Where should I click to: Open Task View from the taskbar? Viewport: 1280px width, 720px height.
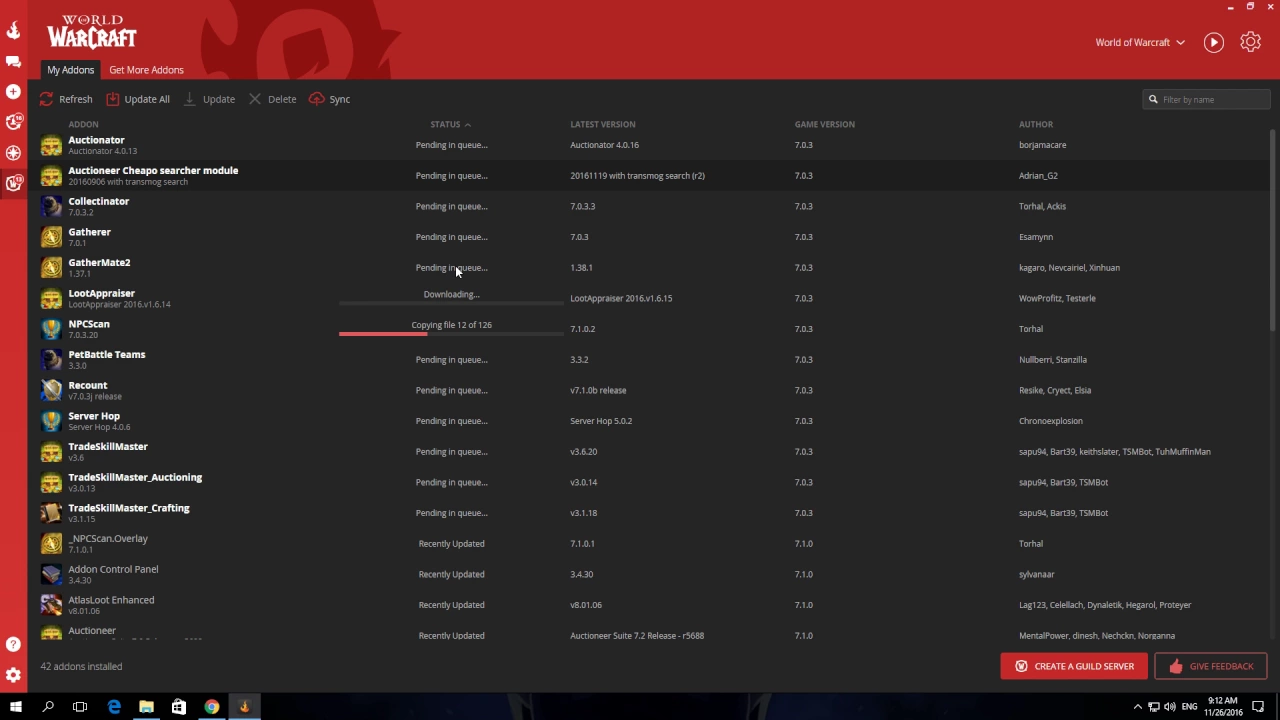tap(80, 707)
